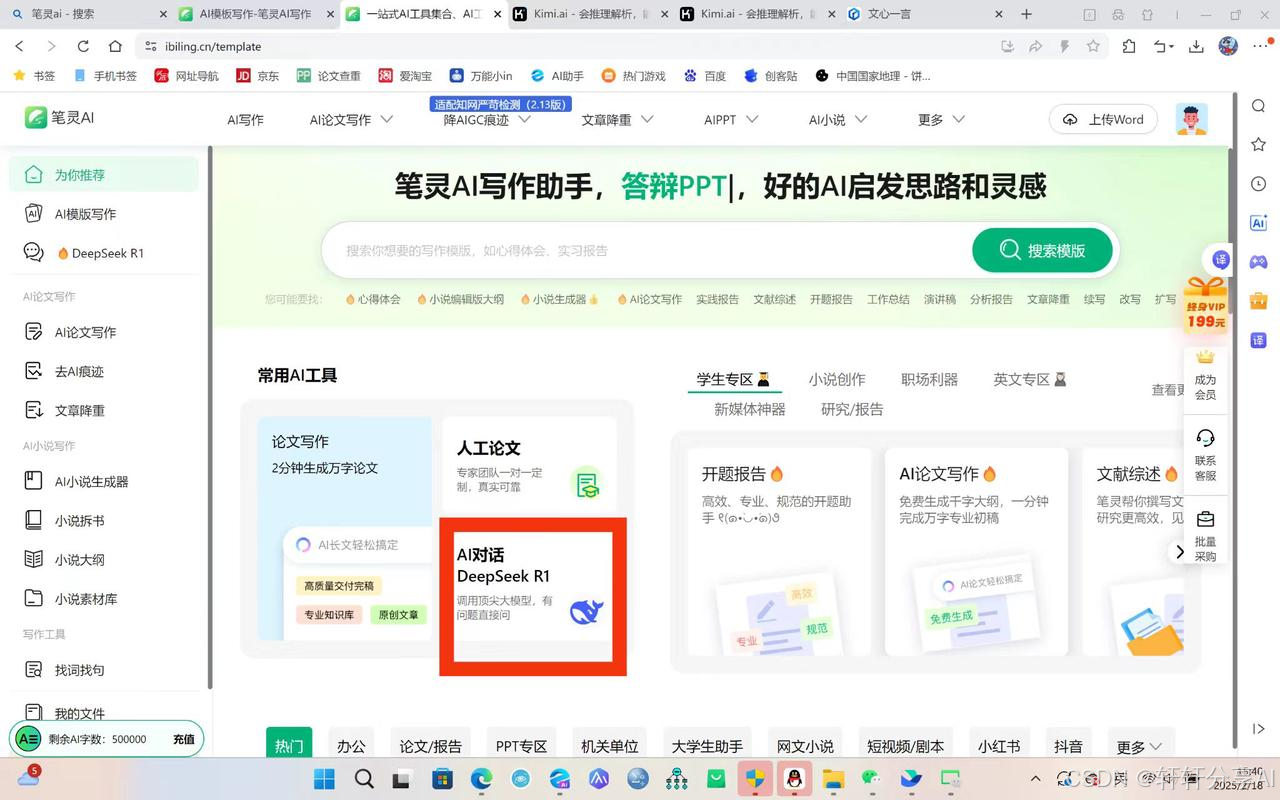Image resolution: width=1280 pixels, height=800 pixels.
Task: Open QQ penguin in taskbar
Action: [794, 778]
